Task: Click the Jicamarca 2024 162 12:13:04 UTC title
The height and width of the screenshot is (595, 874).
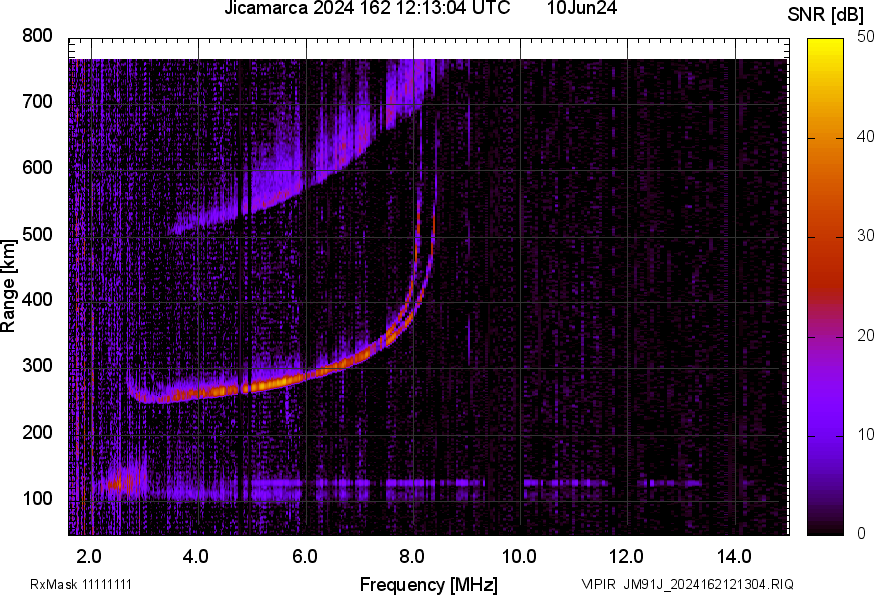Action: tap(367, 8)
